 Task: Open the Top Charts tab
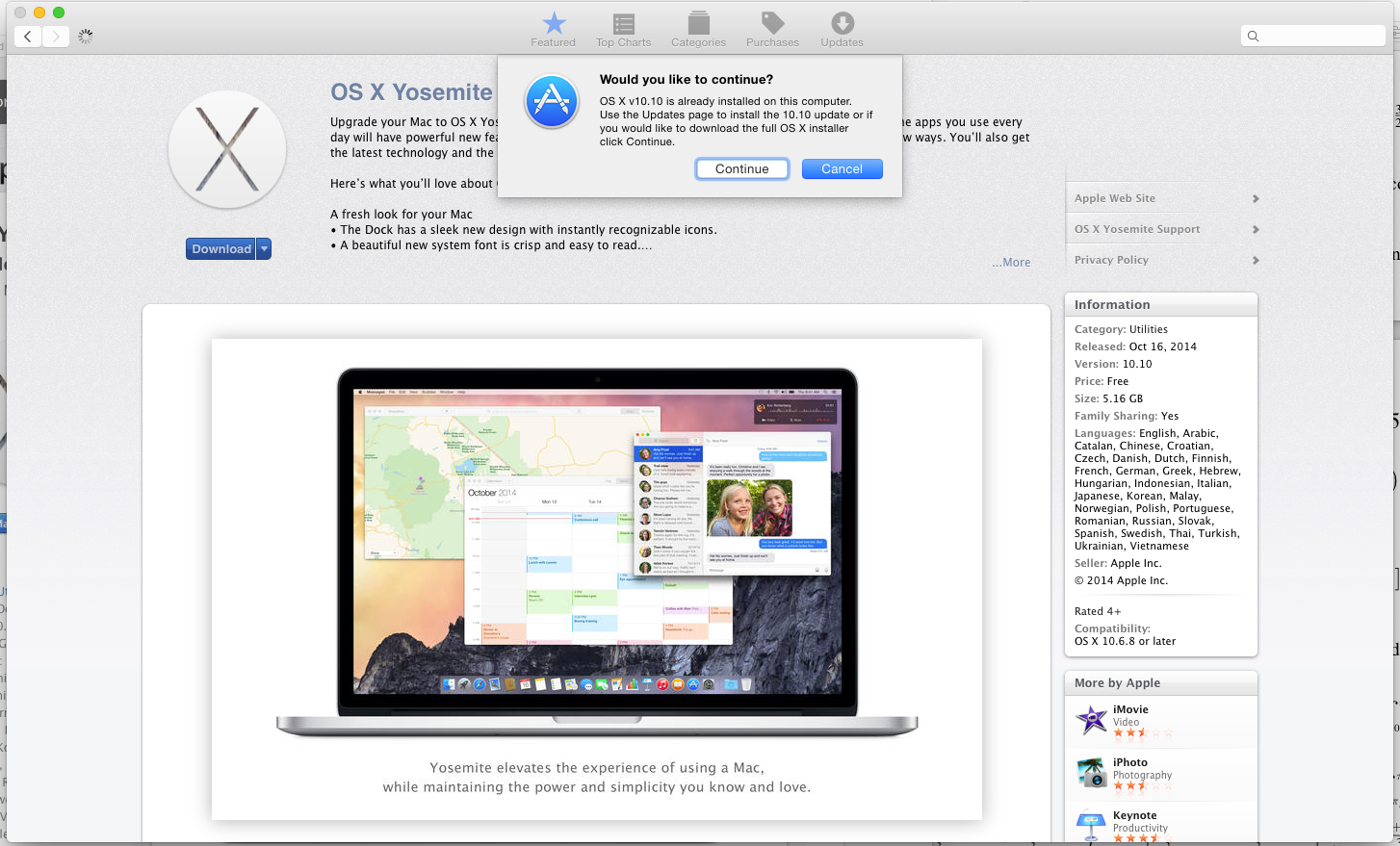[x=623, y=30]
